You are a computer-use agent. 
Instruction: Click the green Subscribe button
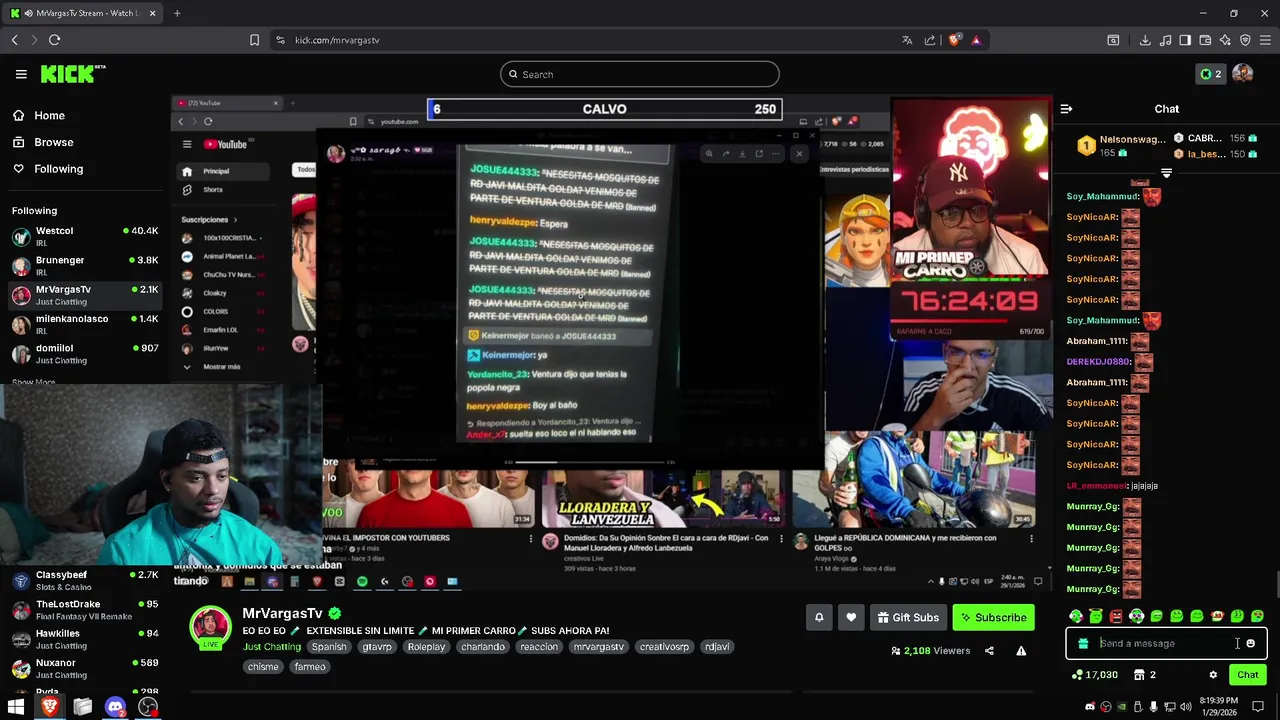click(x=993, y=617)
